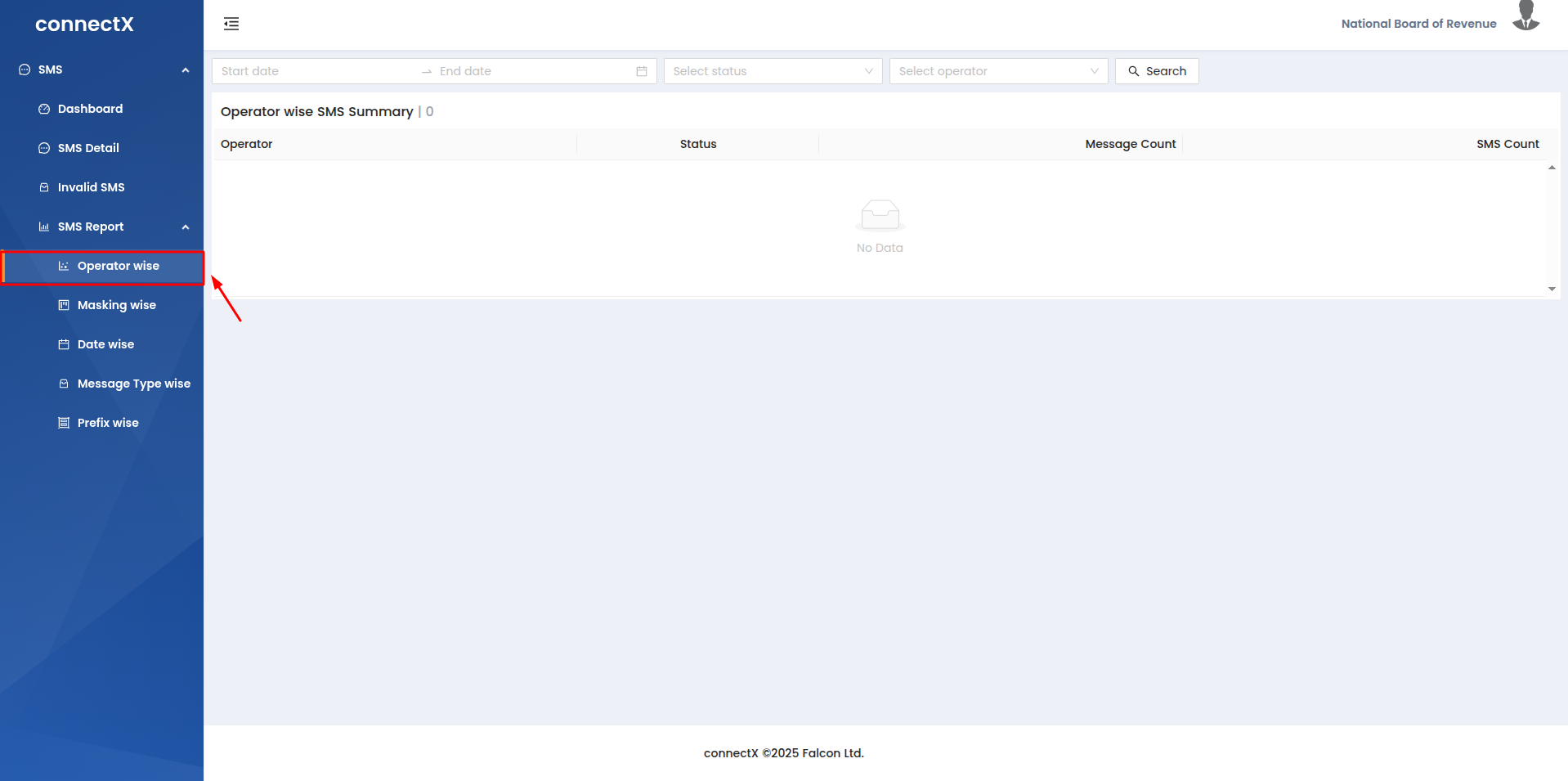This screenshot has width=1568, height=781.
Task: Toggle the sidebar collapse hamburger icon
Action: click(231, 24)
